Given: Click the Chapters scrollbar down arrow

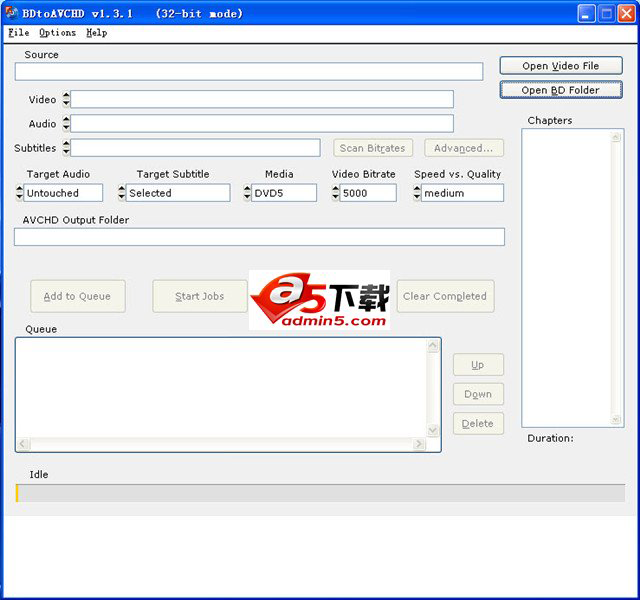Looking at the screenshot, I should [x=616, y=420].
